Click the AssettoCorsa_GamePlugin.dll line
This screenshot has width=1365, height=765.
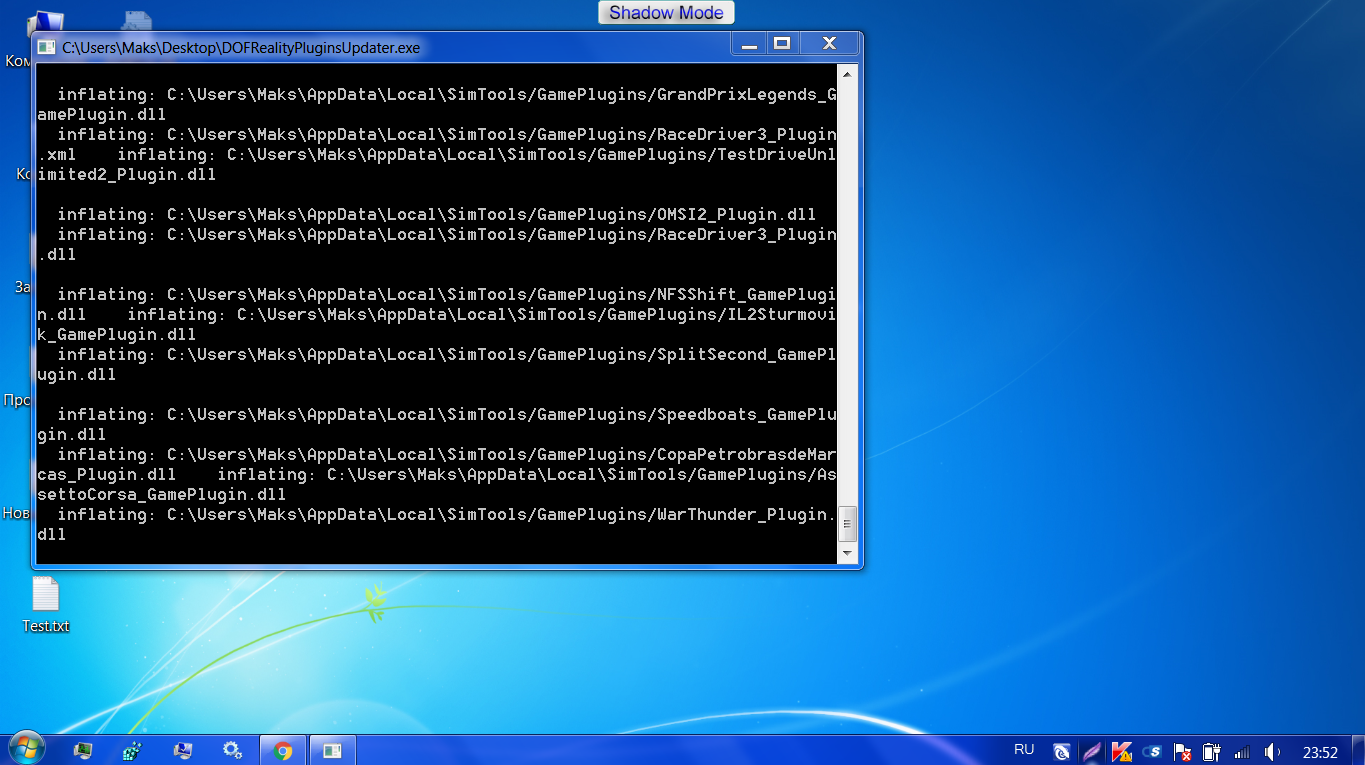pos(162,494)
